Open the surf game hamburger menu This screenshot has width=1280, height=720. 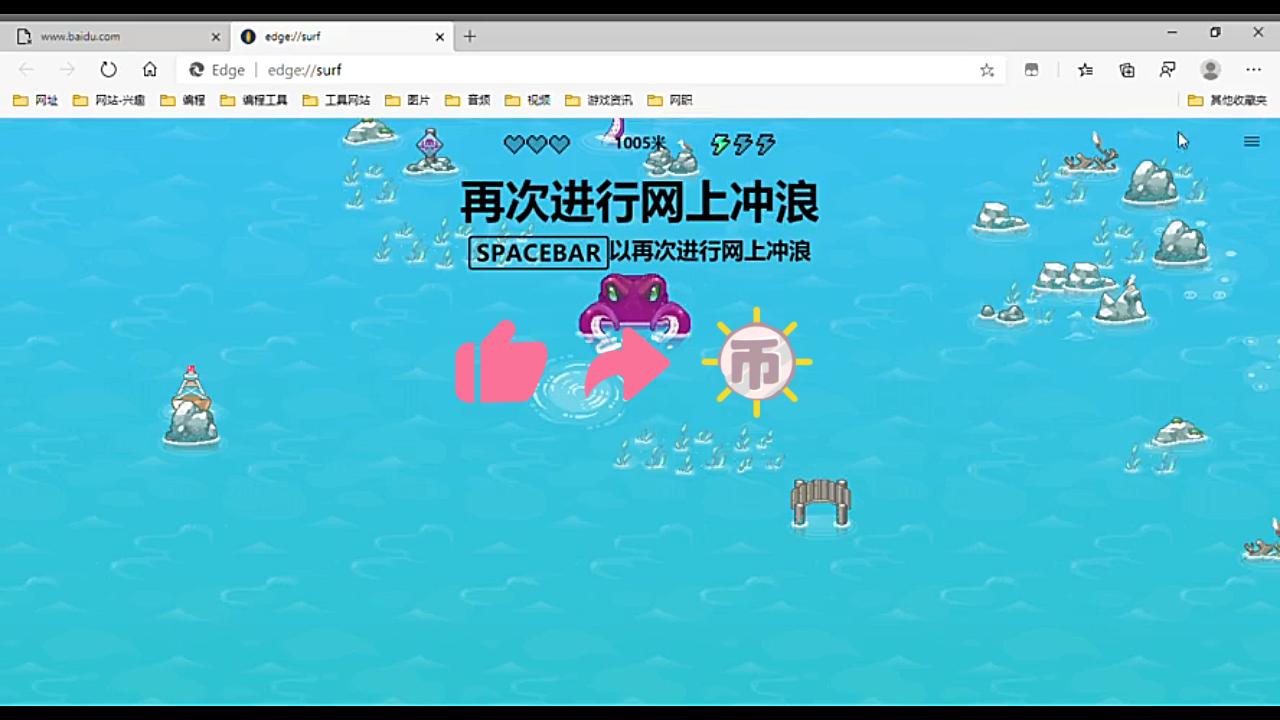tap(1251, 141)
